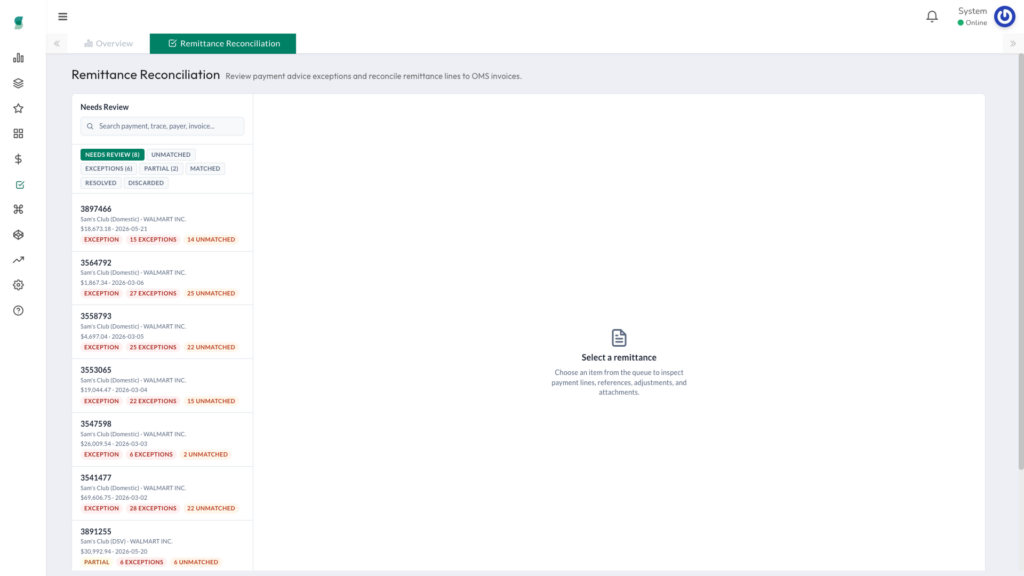Select the Remittance Reconciliation tab

click(x=223, y=43)
